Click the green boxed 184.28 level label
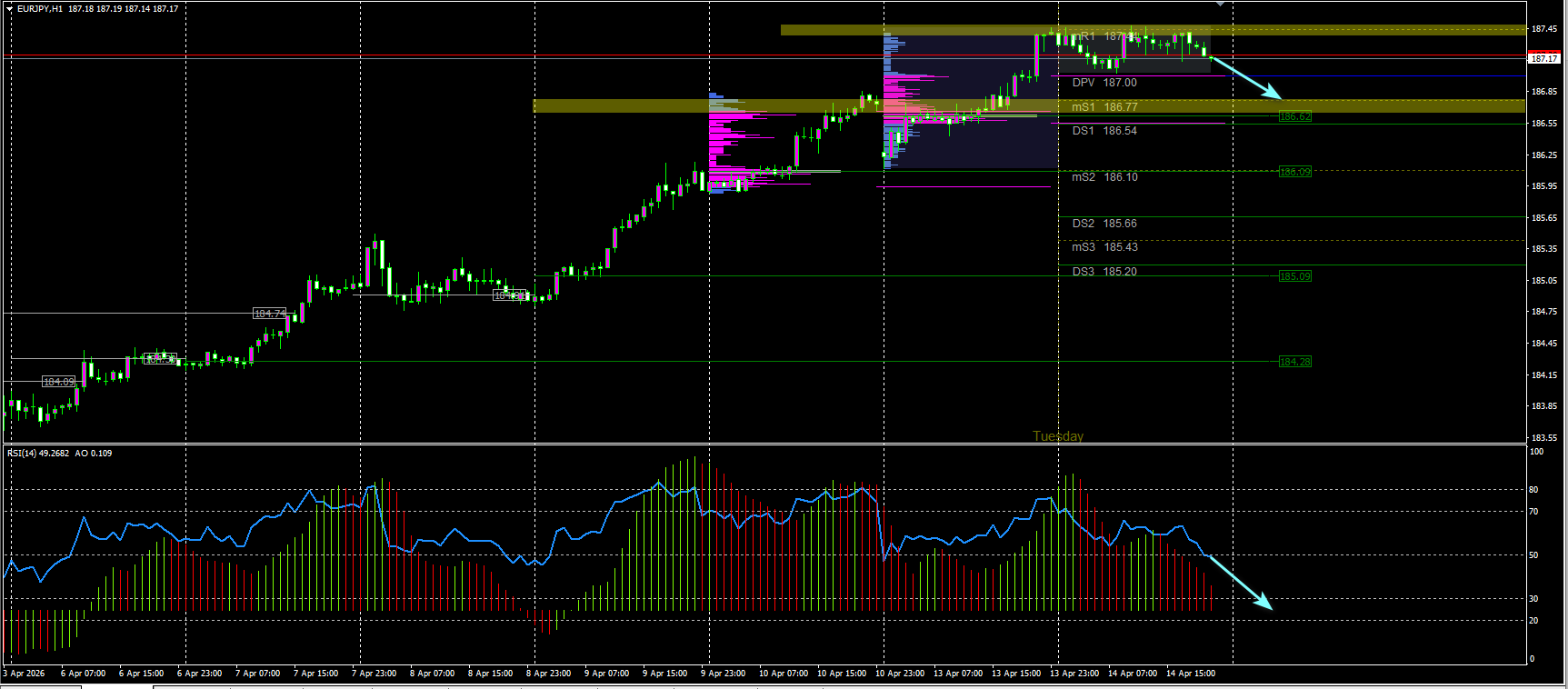1568x689 pixels. pos(1295,362)
